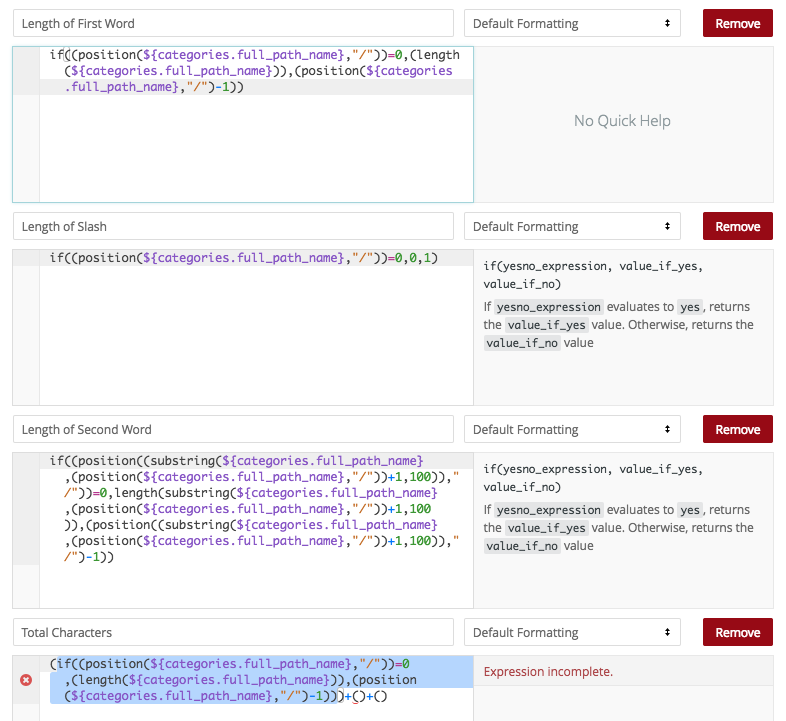Remove the Total Characters calculation
Viewport: 786px width, 721px height.
click(737, 632)
